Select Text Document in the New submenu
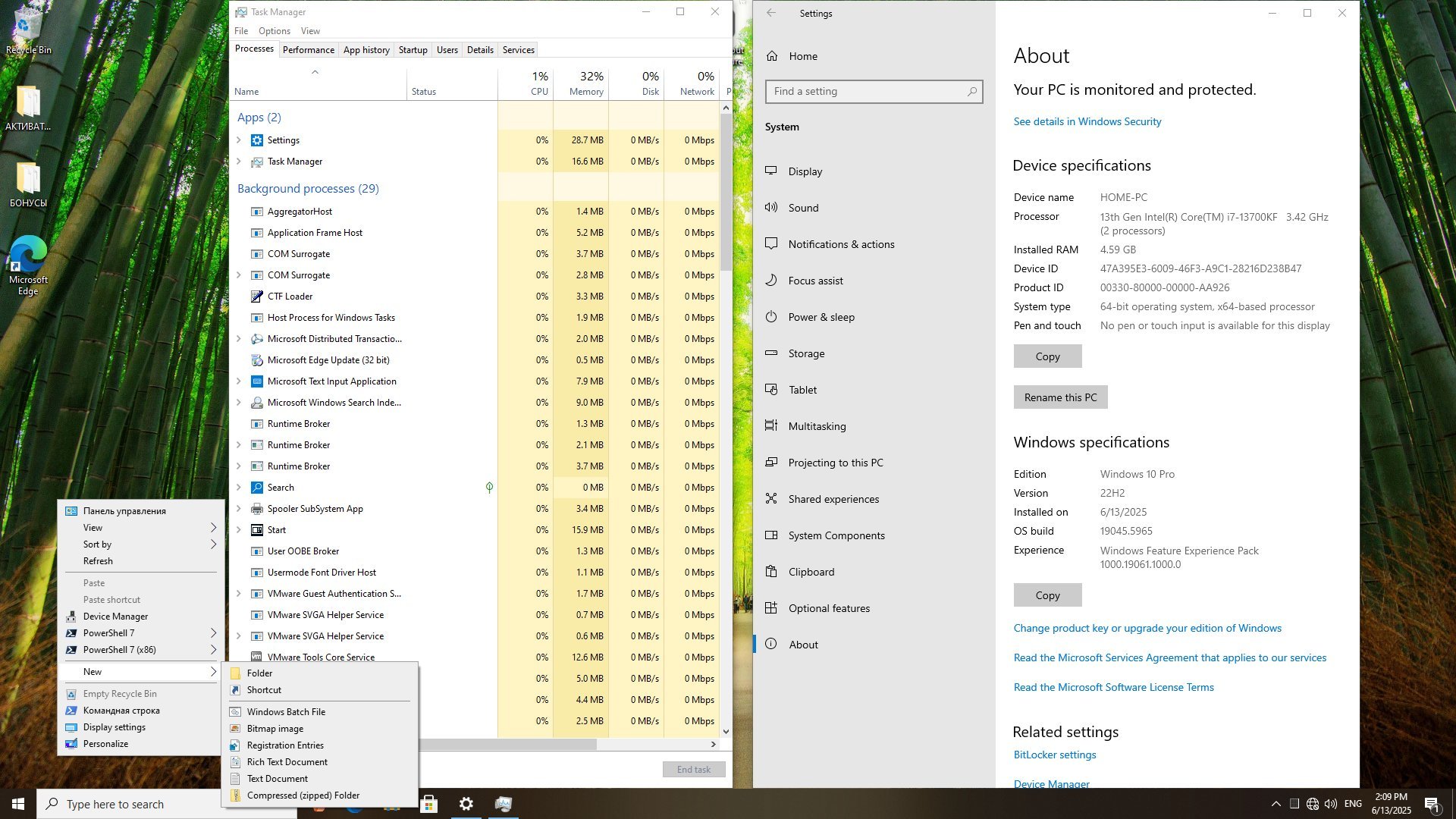The height and width of the screenshot is (819, 1456). [x=319, y=779]
